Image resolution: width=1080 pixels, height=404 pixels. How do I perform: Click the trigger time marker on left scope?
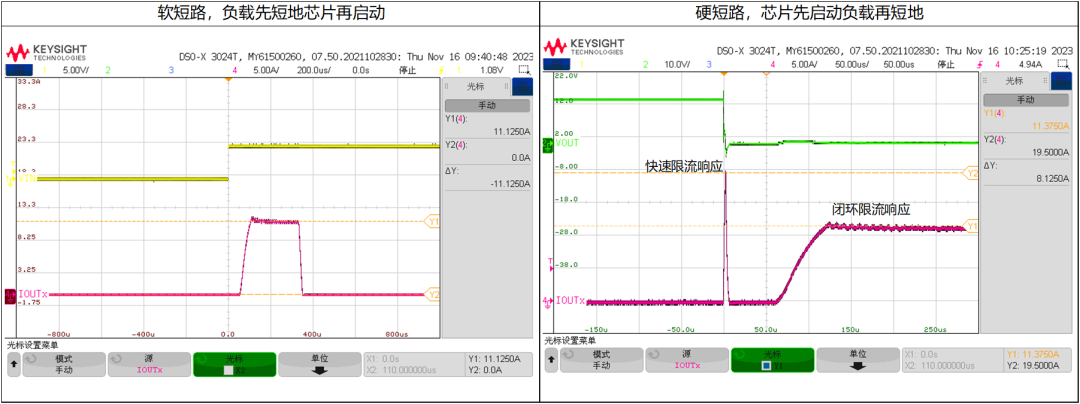click(229, 80)
